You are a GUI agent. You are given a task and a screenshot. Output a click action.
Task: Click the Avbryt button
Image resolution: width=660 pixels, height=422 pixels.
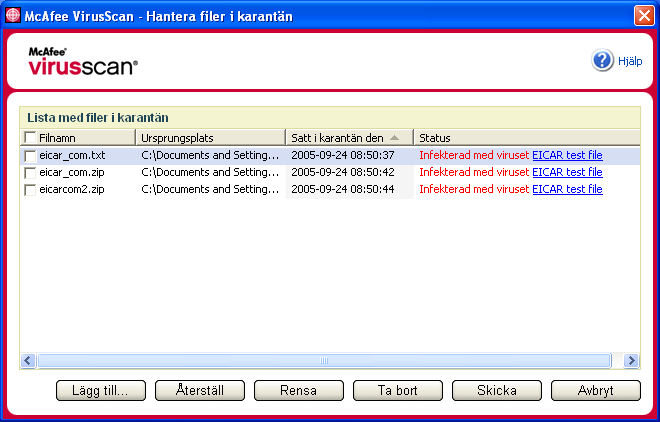596,390
